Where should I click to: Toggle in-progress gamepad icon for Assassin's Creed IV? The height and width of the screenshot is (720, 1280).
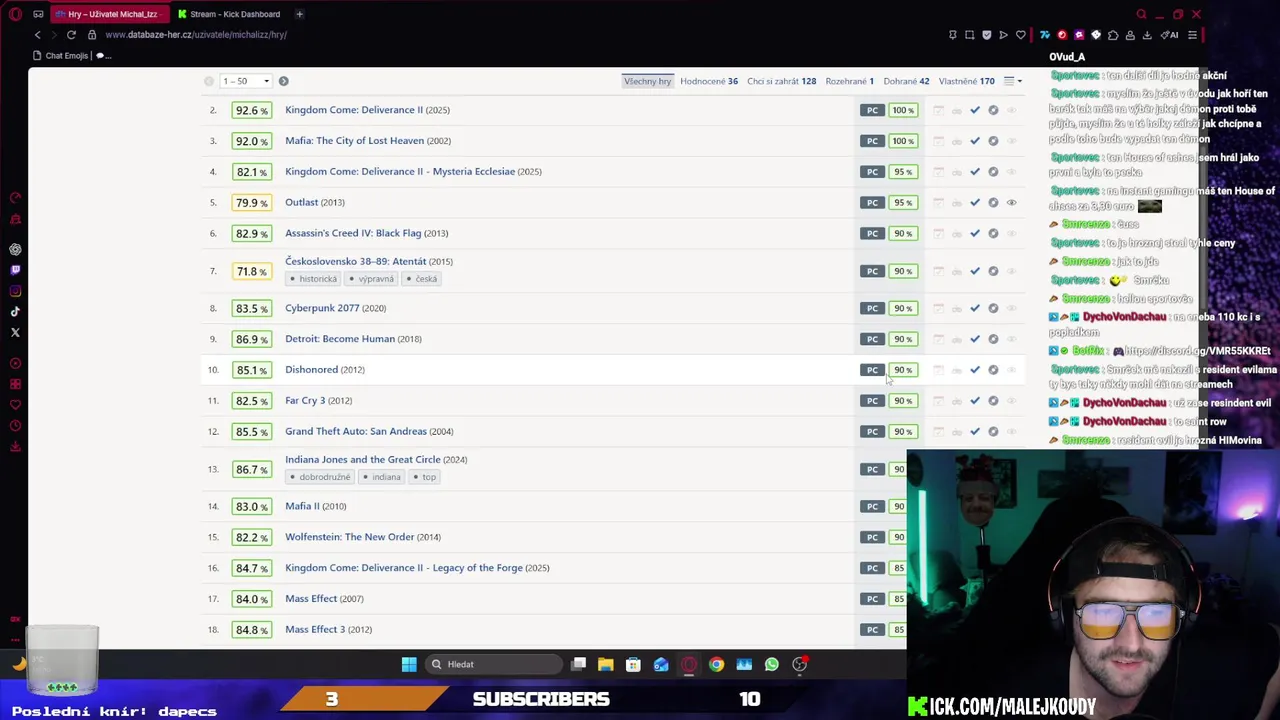click(x=957, y=234)
